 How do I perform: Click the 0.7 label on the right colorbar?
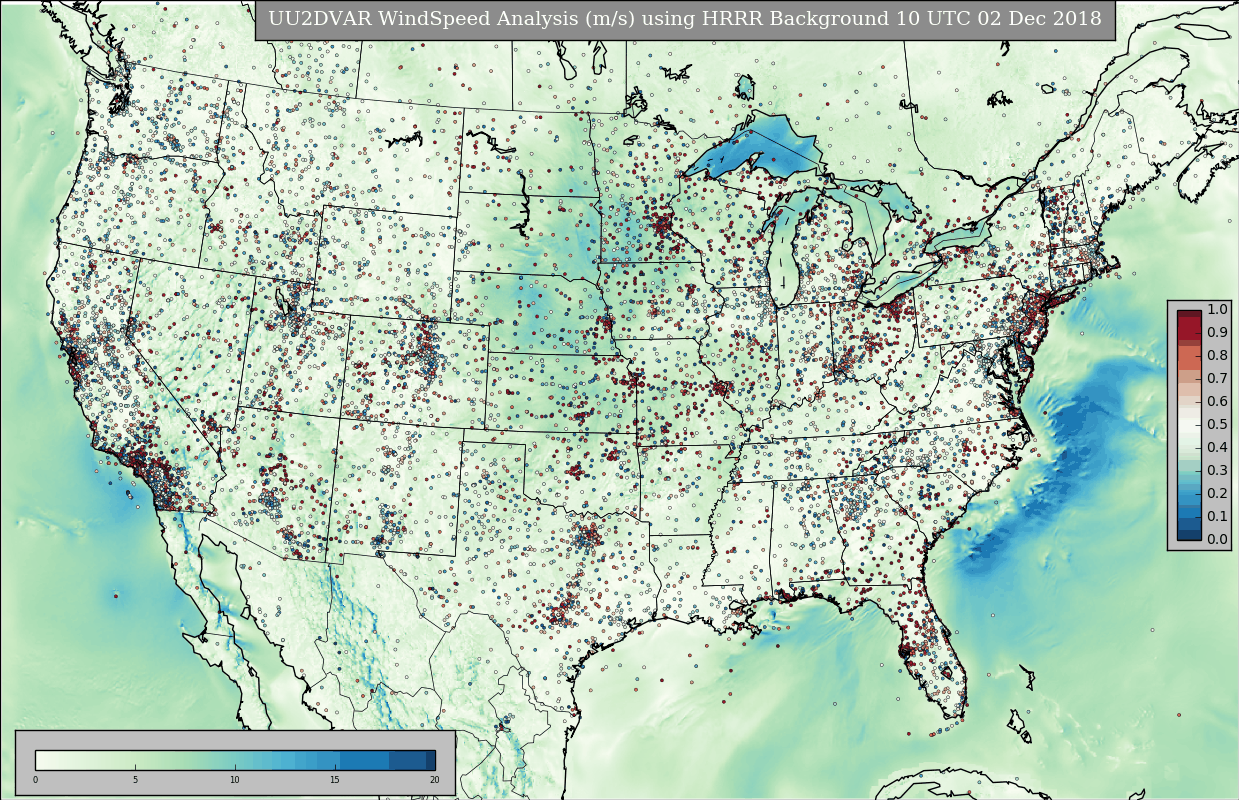(1217, 379)
